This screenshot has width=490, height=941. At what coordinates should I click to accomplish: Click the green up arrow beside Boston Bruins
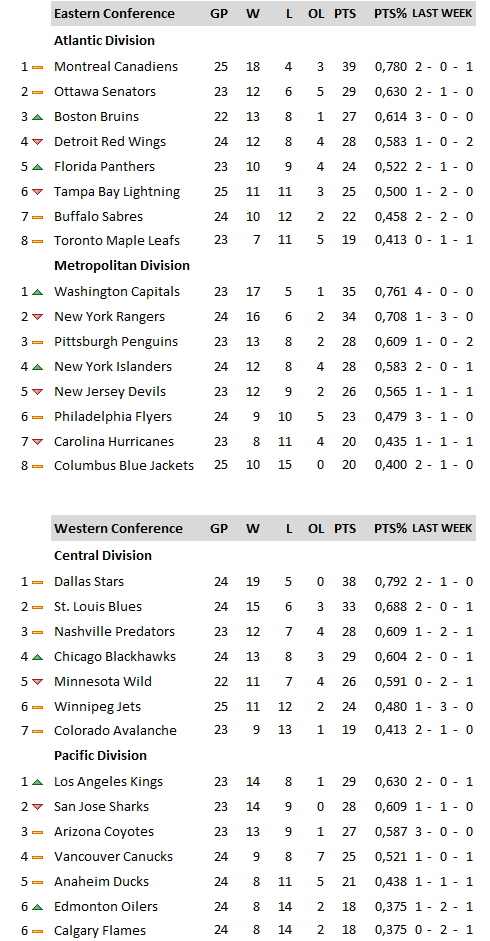[x=37, y=117]
